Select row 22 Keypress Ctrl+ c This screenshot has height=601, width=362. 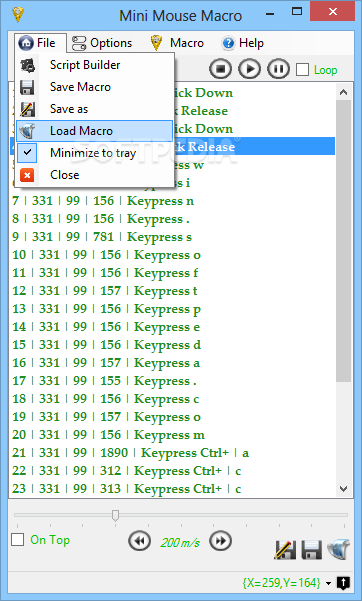(x=172, y=471)
